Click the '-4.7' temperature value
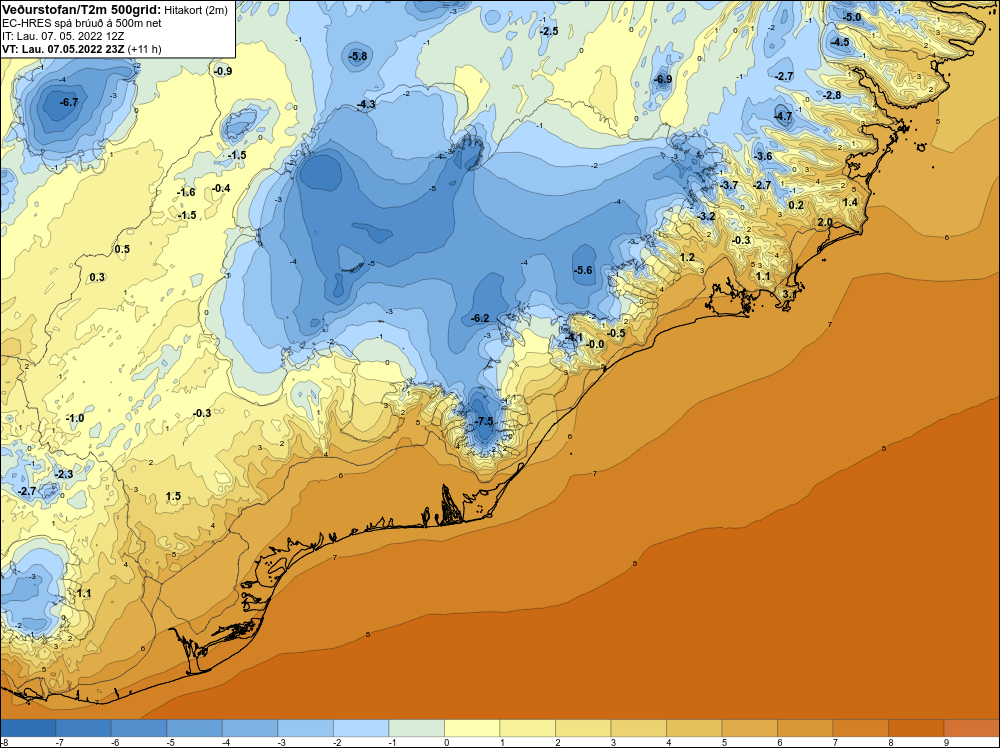Screen dimensions: 1000x748 pos(783,116)
